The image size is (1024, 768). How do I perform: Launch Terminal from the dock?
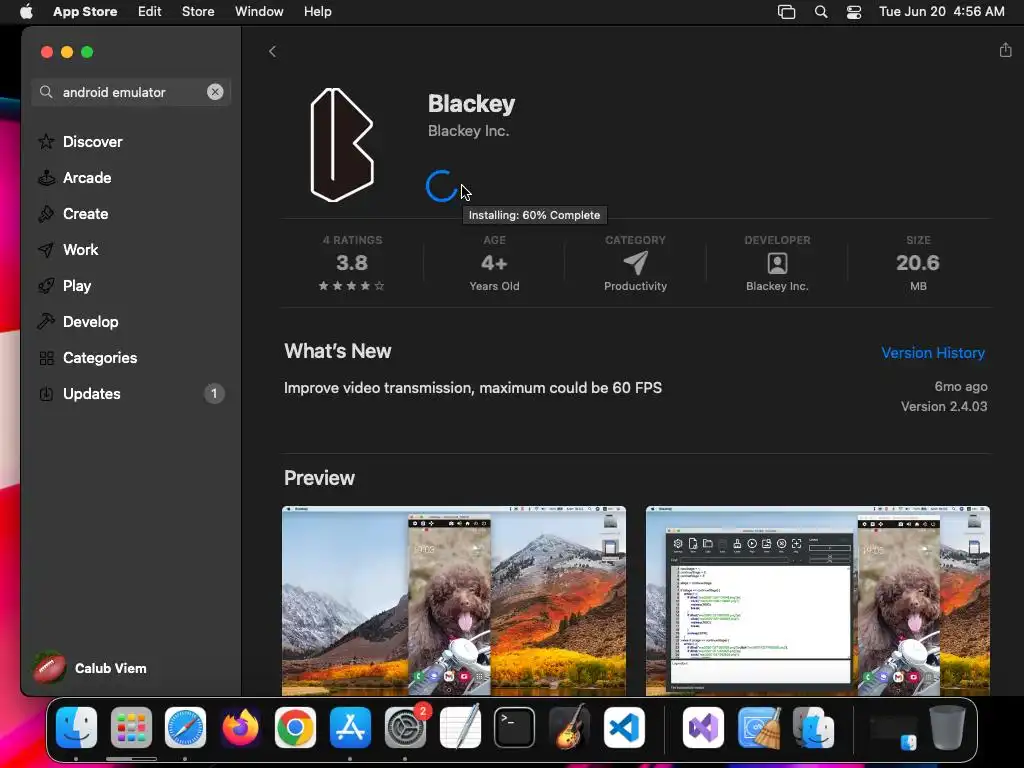[515, 728]
